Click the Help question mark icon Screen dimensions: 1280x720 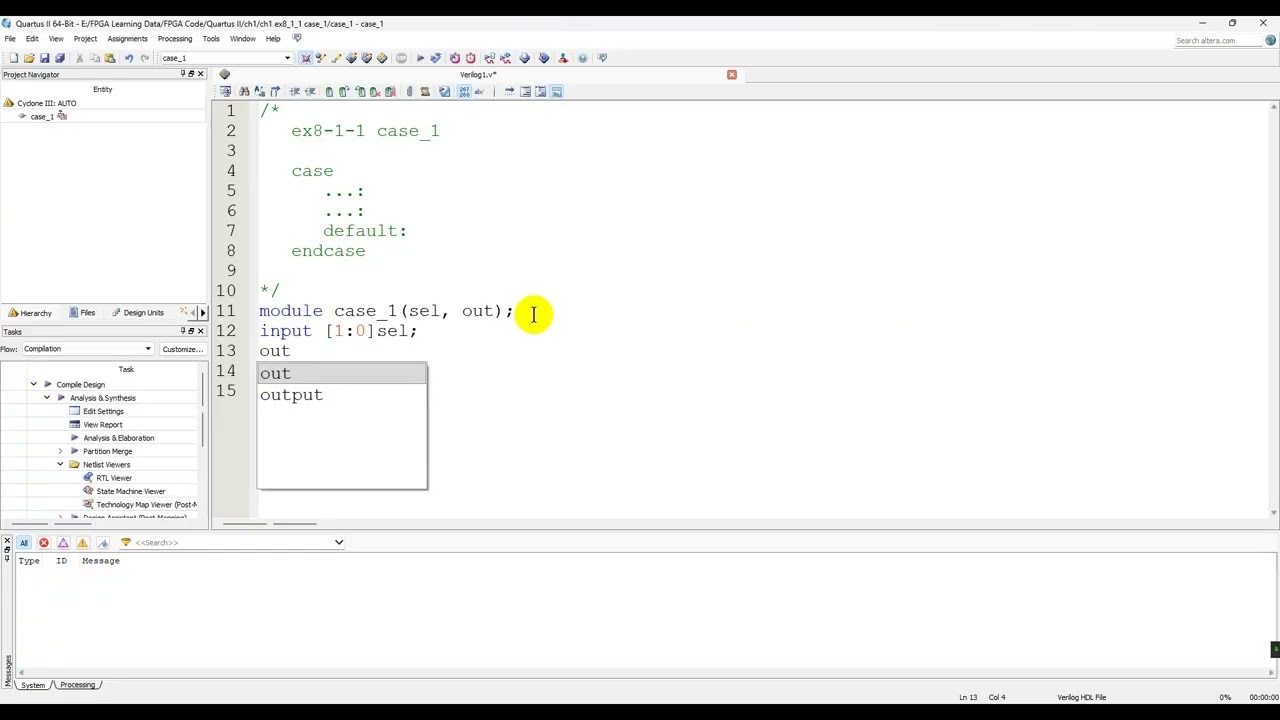[583, 58]
